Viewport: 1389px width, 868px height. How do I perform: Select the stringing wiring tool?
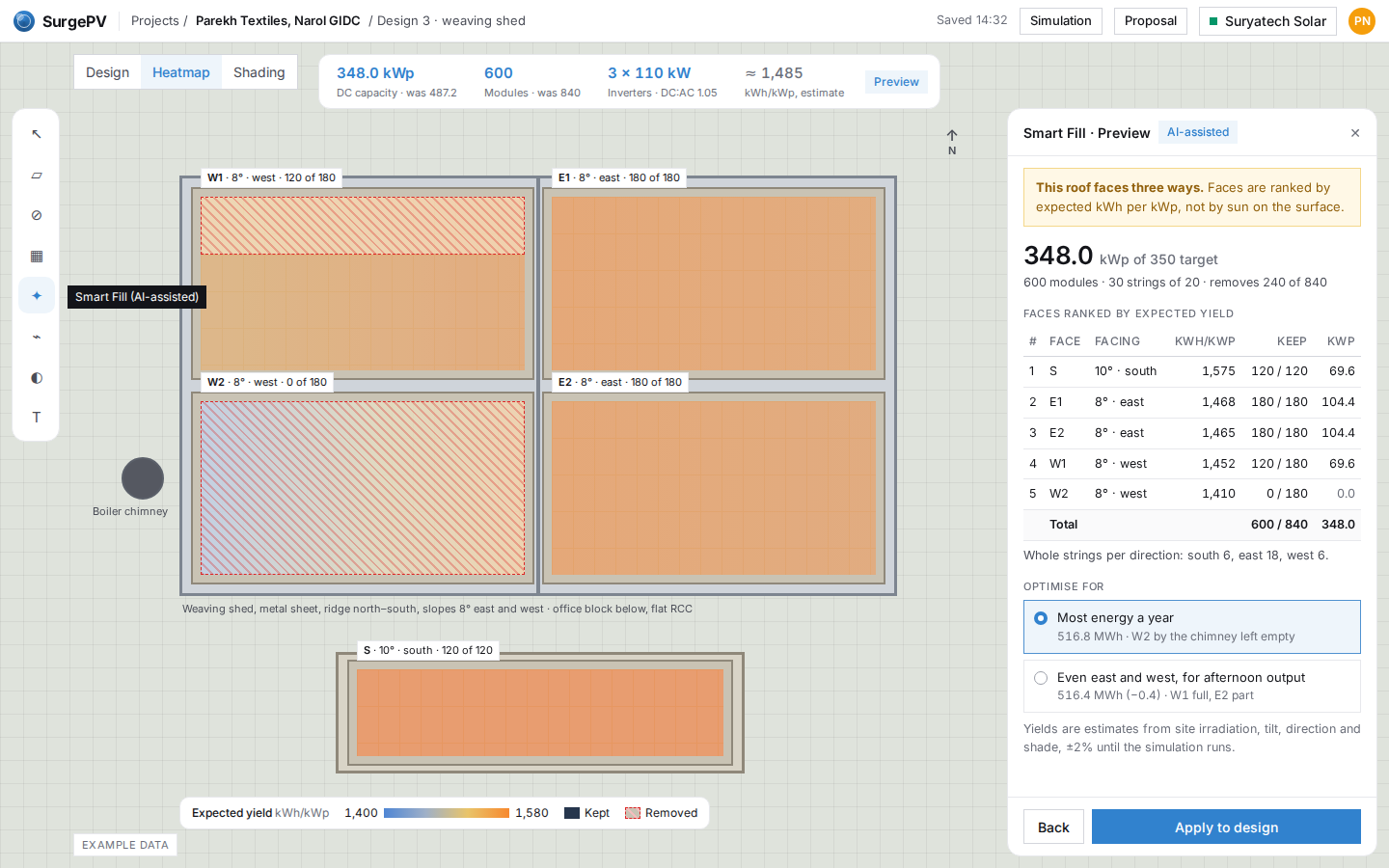coord(37,337)
